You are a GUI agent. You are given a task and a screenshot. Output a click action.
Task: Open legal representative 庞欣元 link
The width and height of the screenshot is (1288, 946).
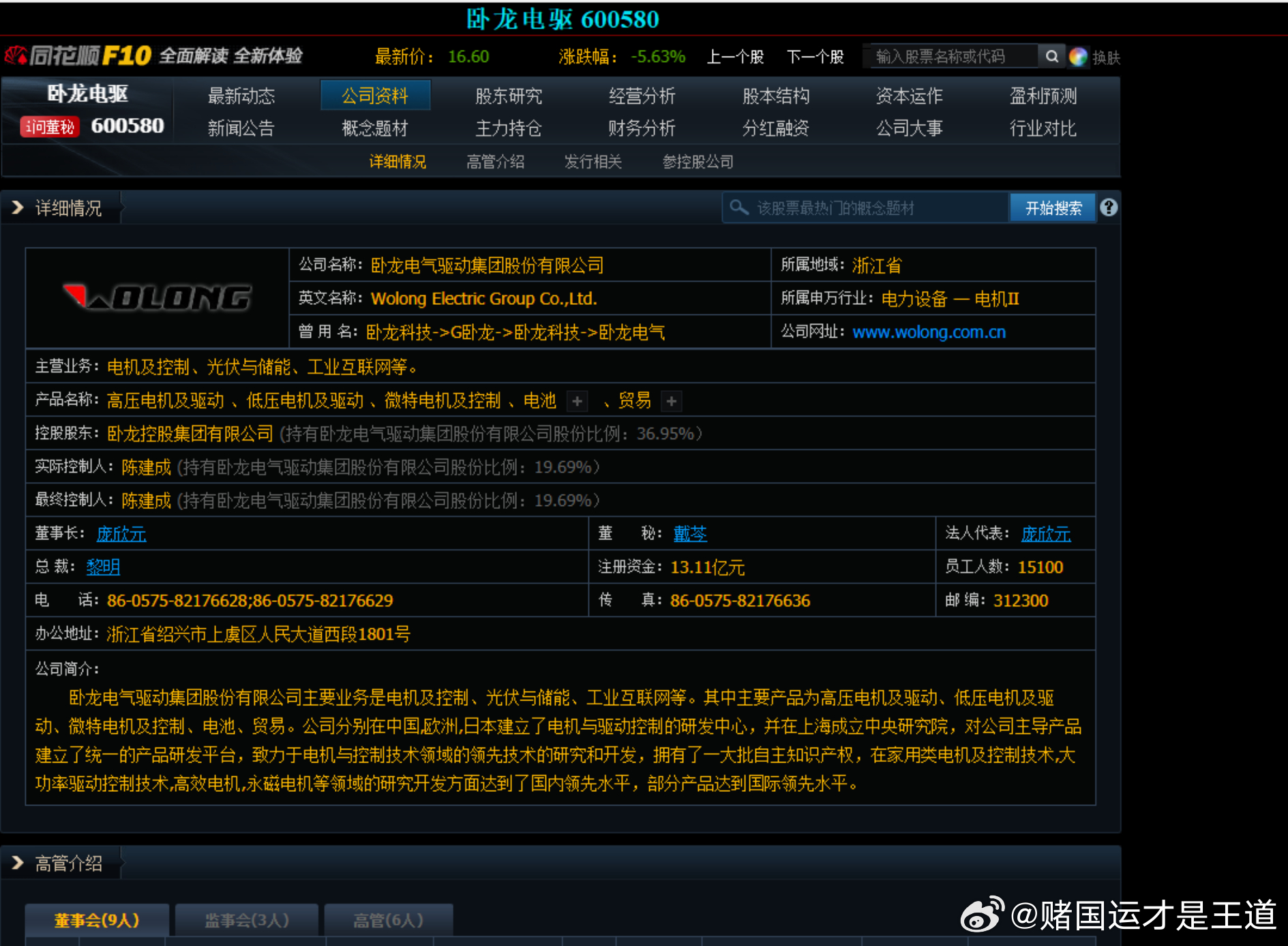coord(1046,533)
